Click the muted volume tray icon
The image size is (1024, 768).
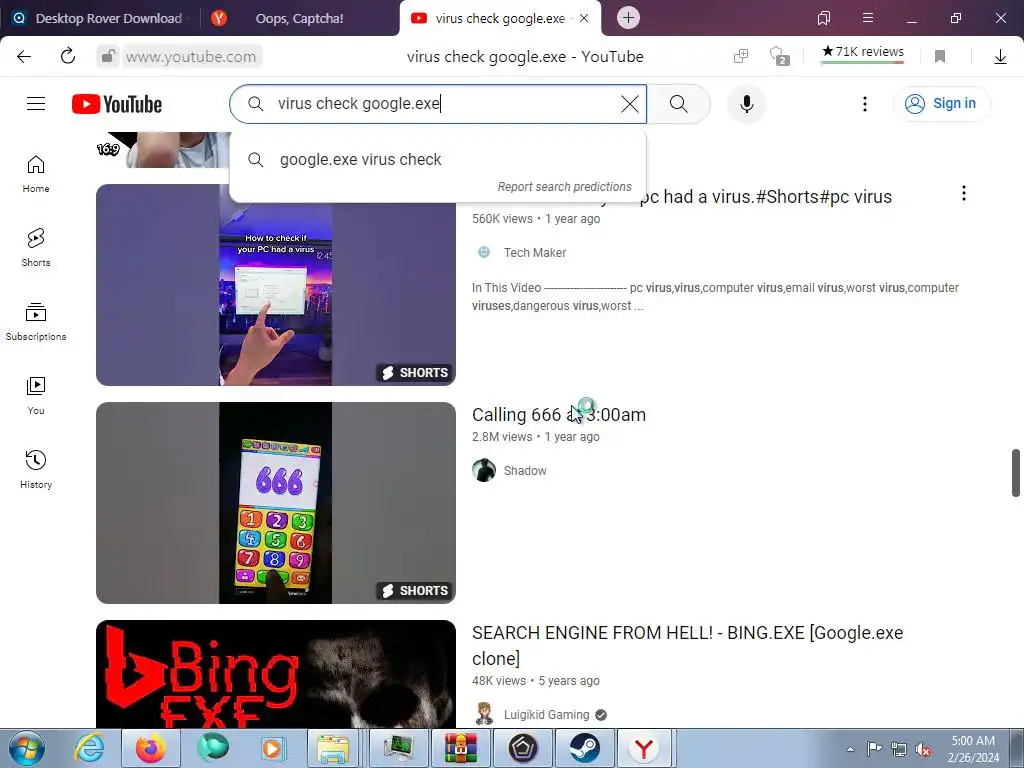coord(923,749)
